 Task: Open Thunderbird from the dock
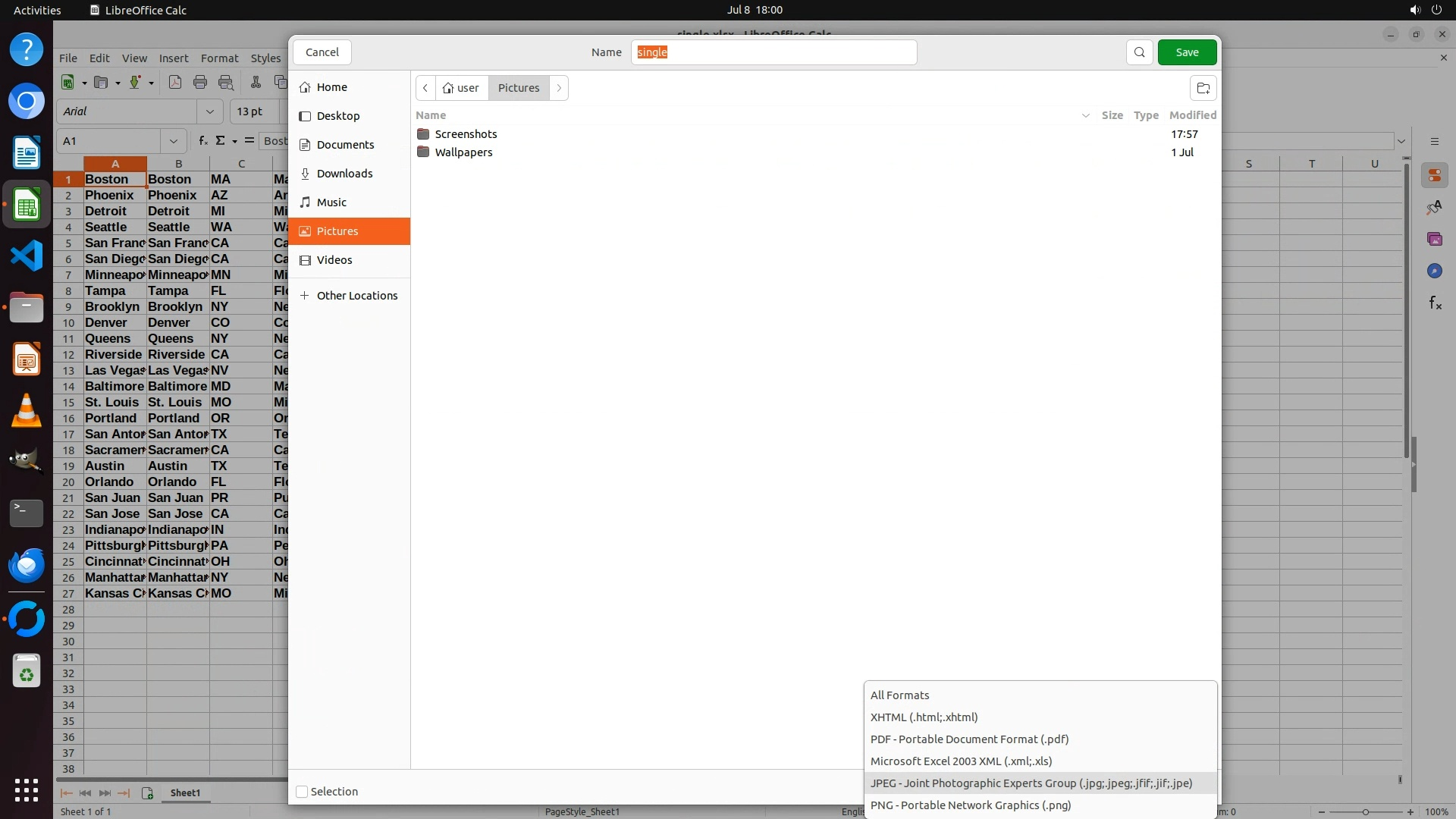[27, 565]
